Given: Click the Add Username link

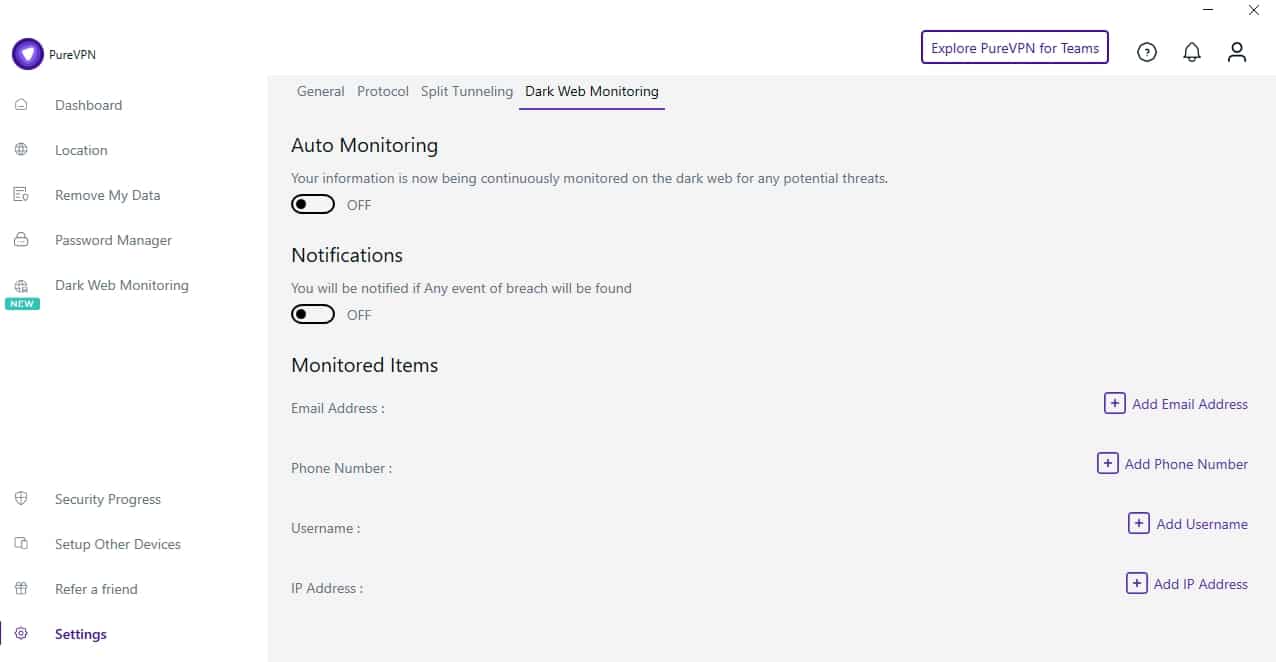Looking at the screenshot, I should [x=1202, y=524].
